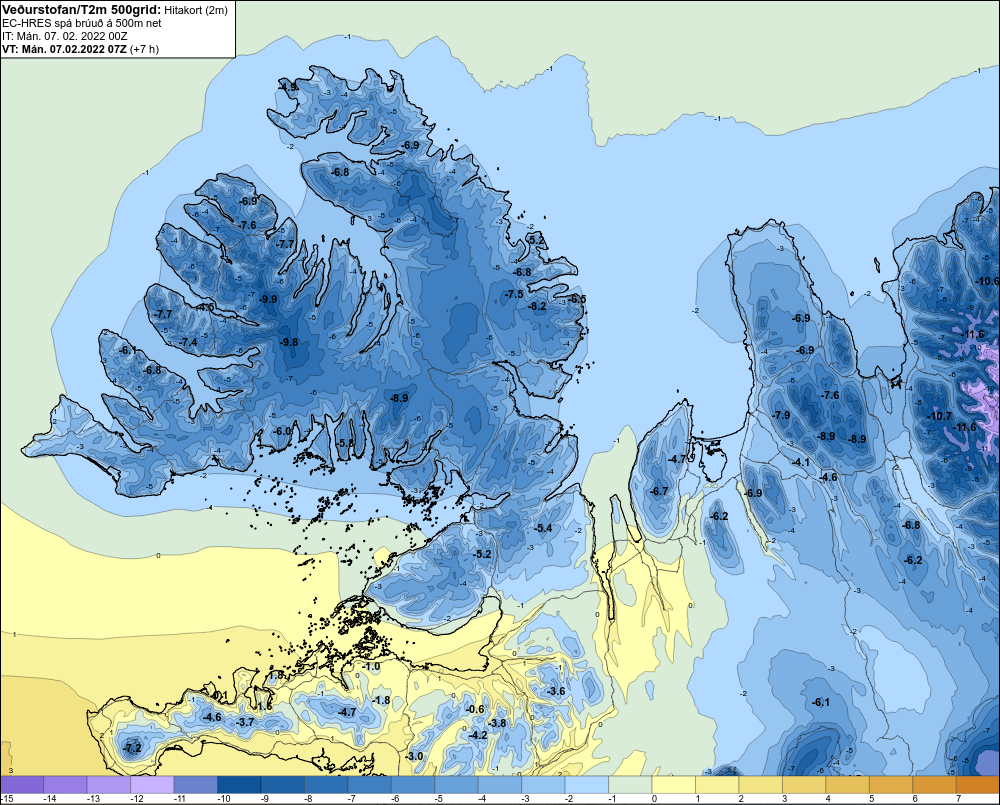
Task: Click the '-7.7' value next to '-9.9'
Action: click(x=286, y=244)
